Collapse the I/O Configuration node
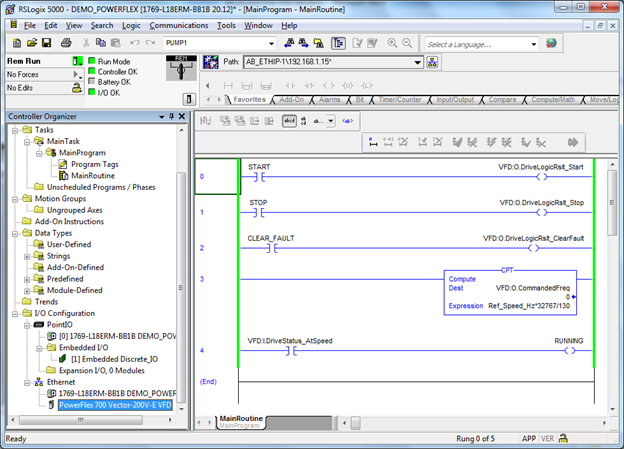The width and height of the screenshot is (624, 449). click(x=15, y=314)
